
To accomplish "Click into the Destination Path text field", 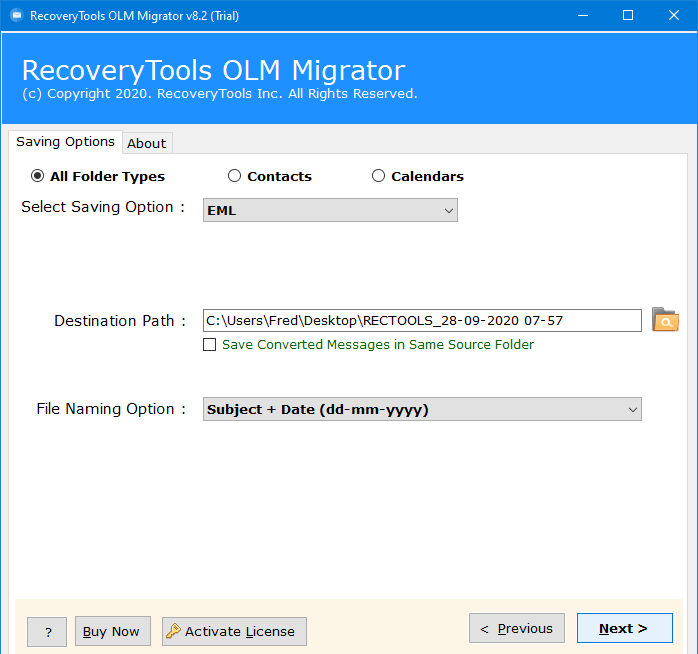I will pyautogui.click(x=422, y=321).
